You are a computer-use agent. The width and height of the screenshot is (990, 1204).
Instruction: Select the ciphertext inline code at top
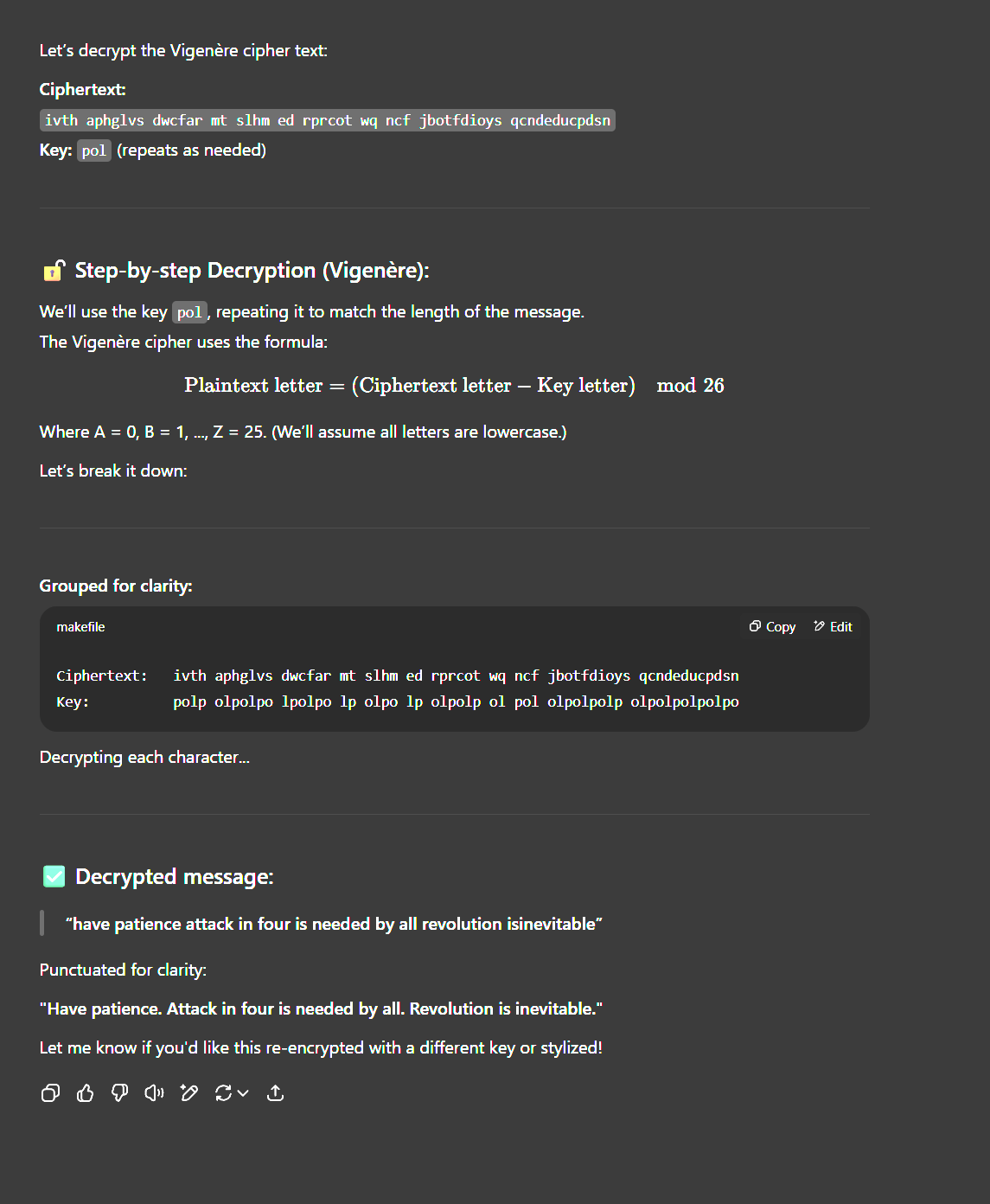328,120
